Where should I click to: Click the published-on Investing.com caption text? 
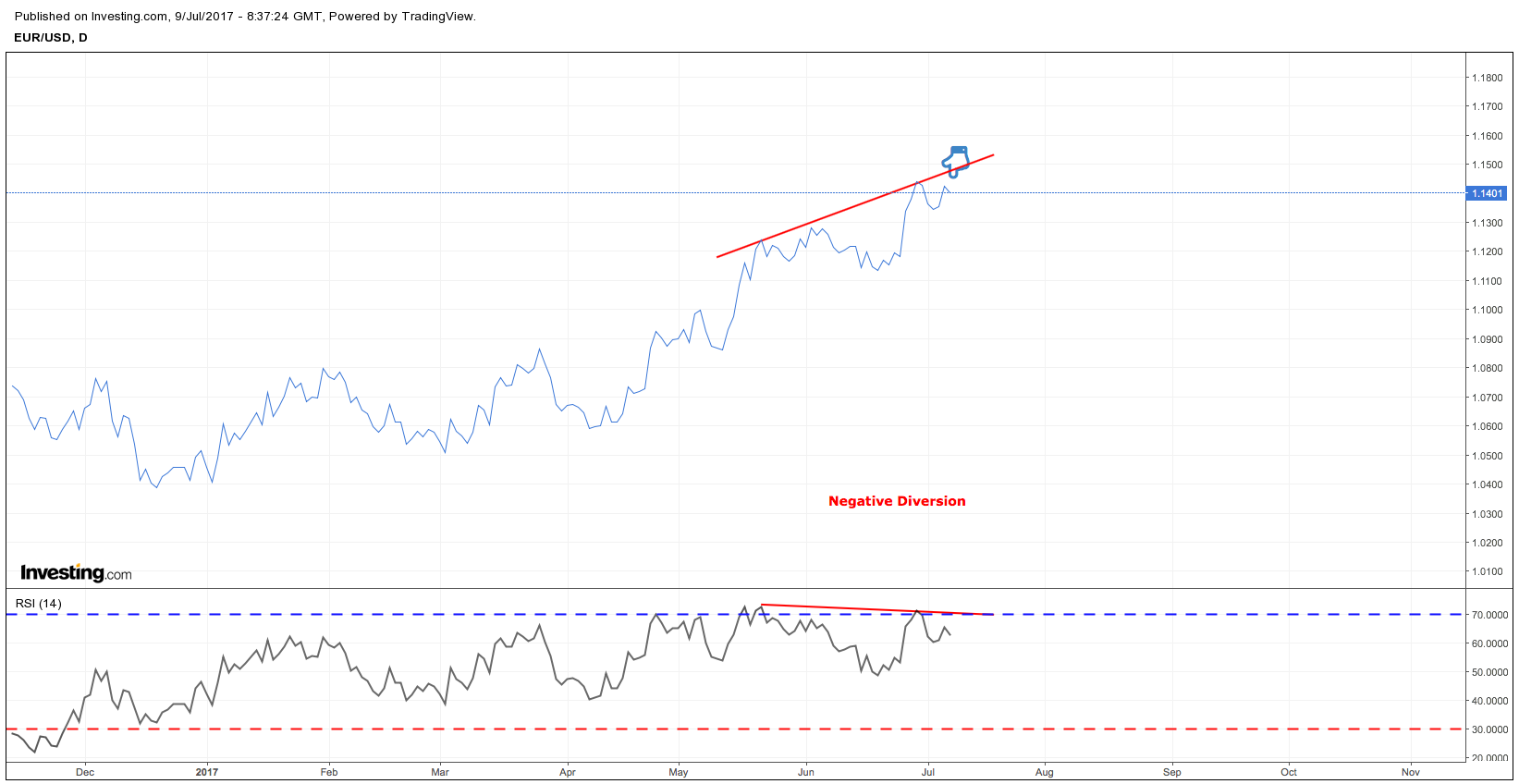point(245,17)
